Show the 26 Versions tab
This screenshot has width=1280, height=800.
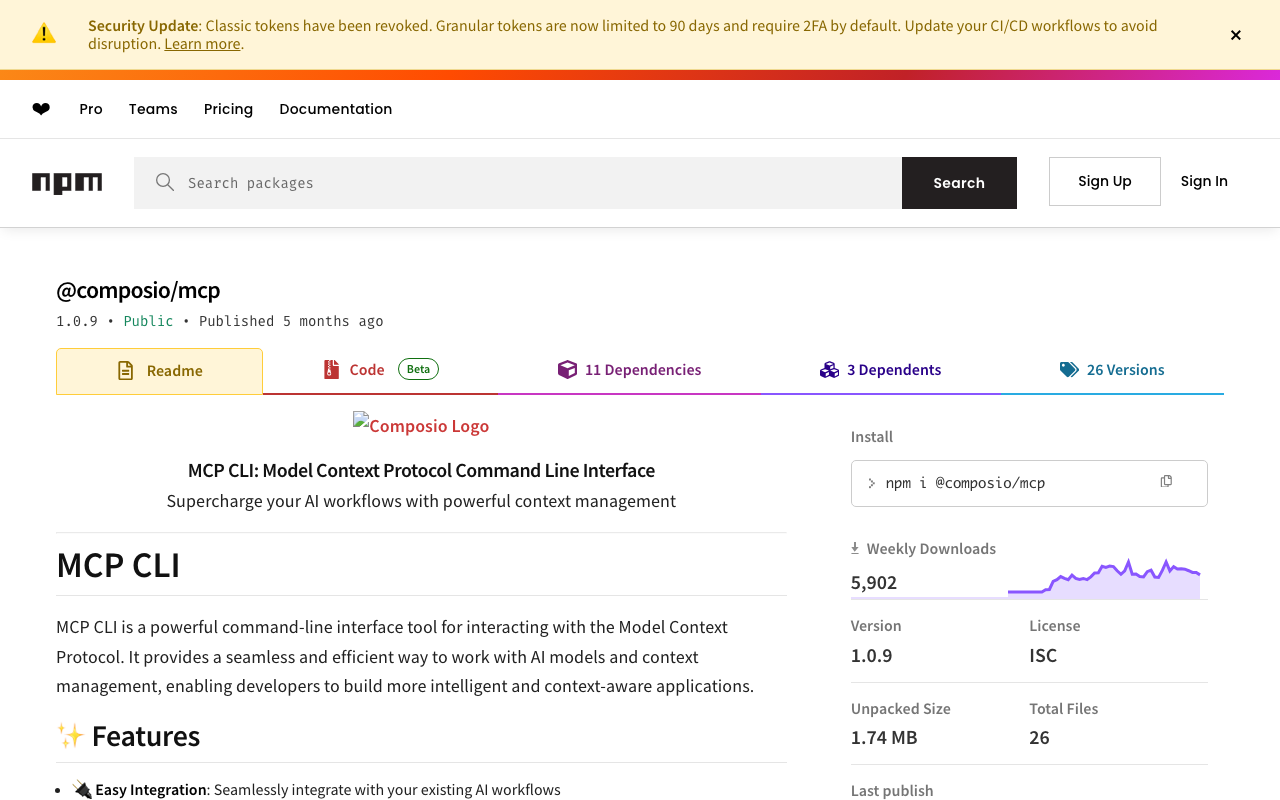pyautogui.click(x=1112, y=370)
